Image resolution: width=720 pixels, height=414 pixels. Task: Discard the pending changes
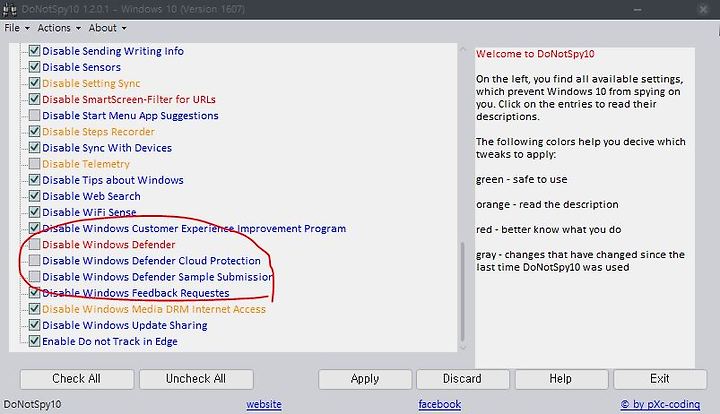coord(463,379)
